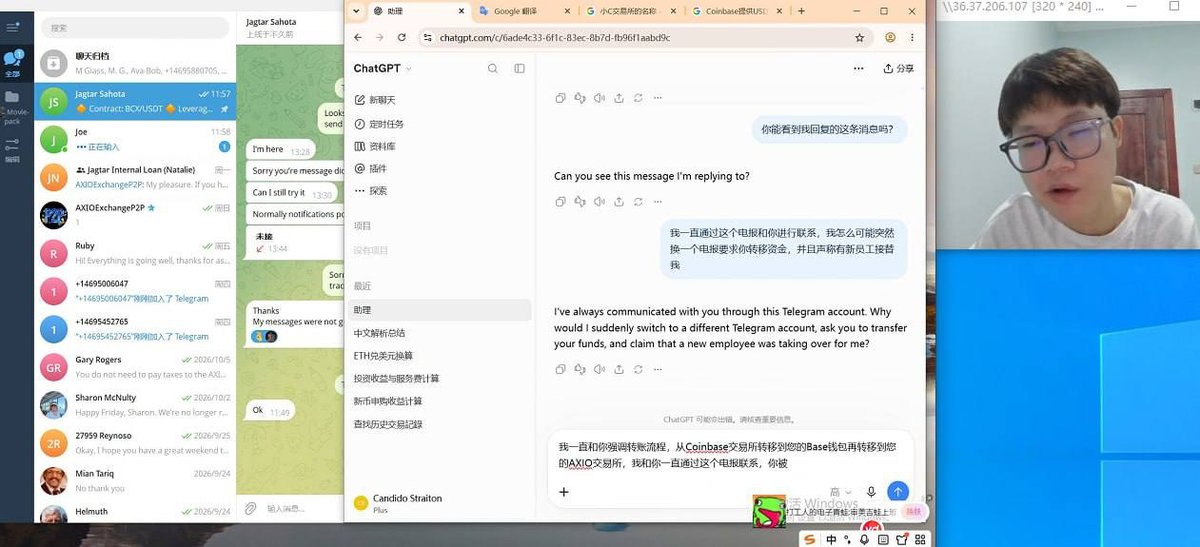This screenshot has height=547, width=1200.
Task: Click the Telegram search field
Action: pyautogui.click(x=135, y=28)
